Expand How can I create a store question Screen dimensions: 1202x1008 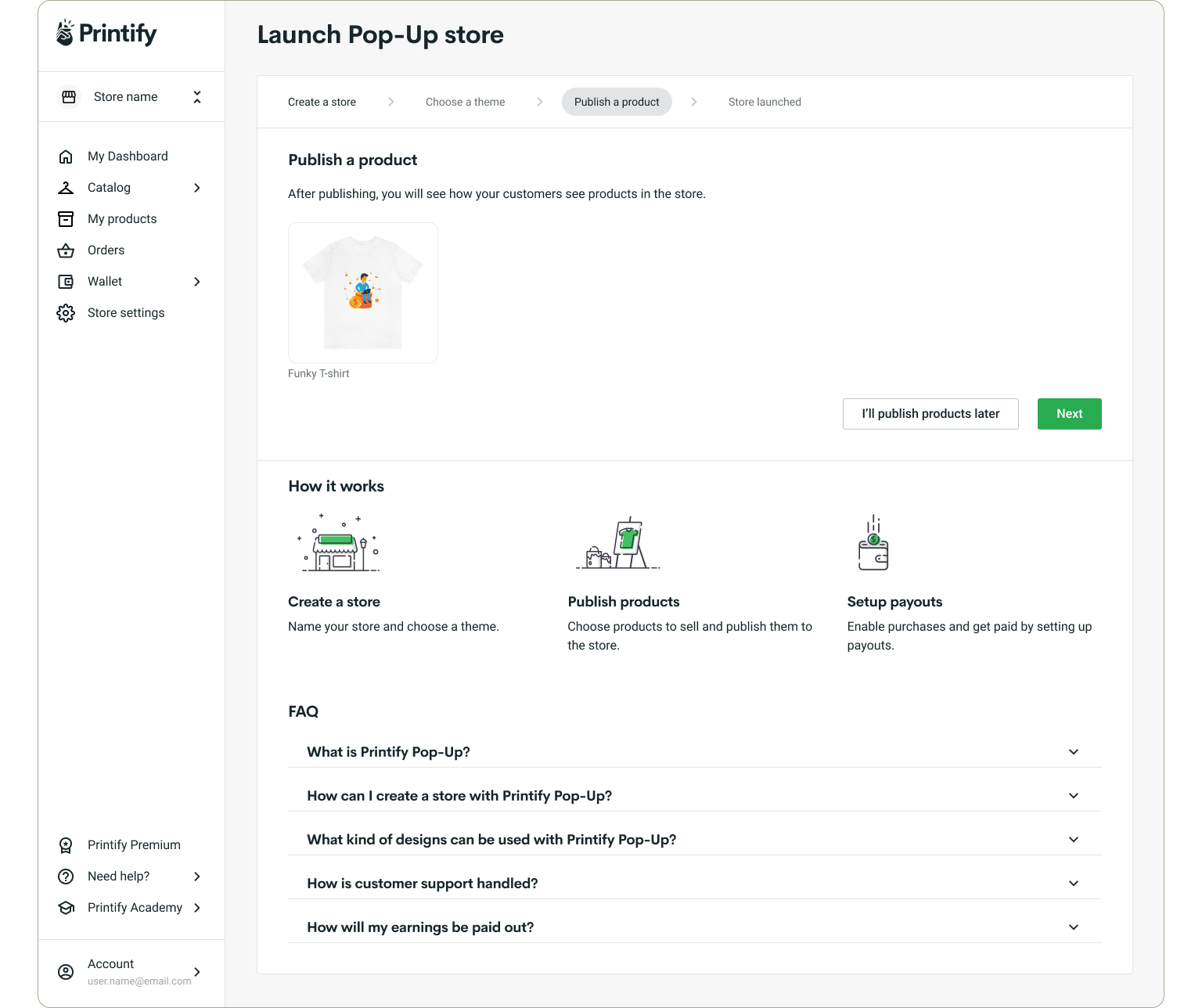point(695,796)
